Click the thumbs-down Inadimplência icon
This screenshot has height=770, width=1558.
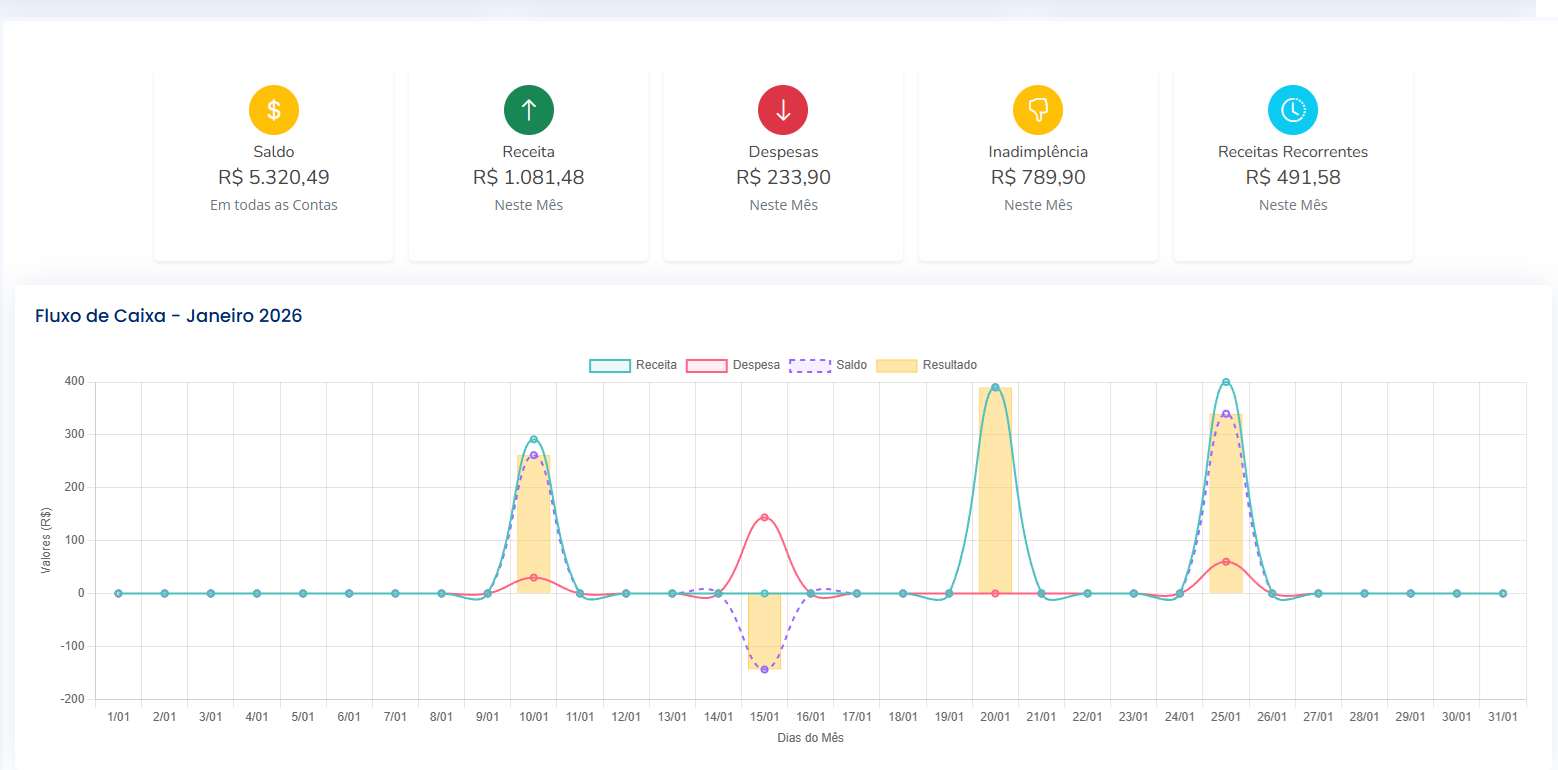coord(1038,110)
